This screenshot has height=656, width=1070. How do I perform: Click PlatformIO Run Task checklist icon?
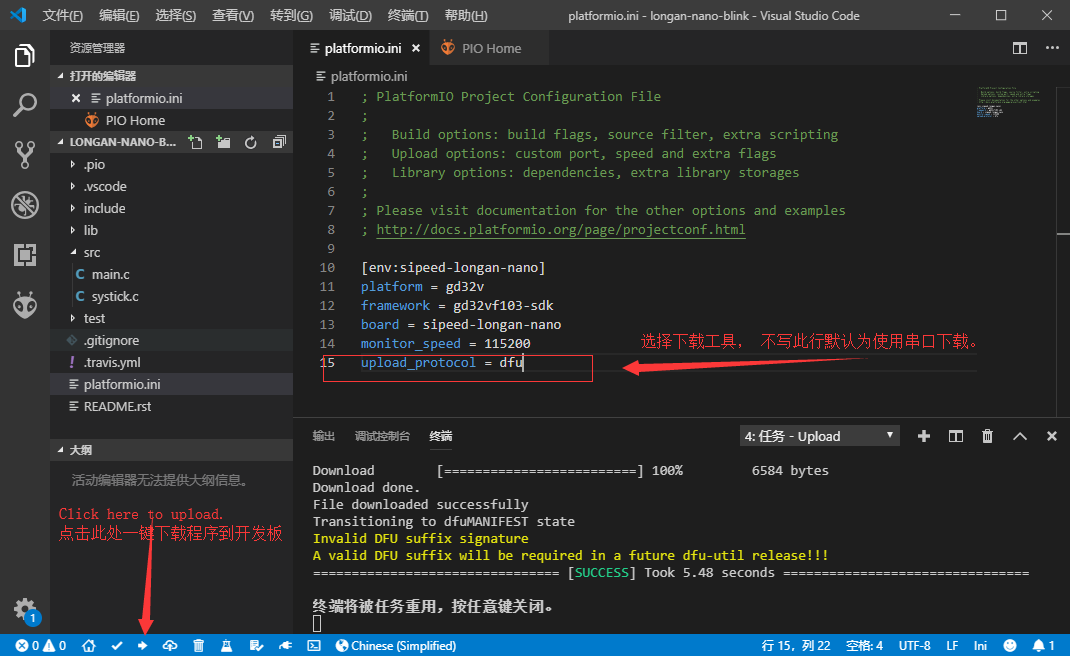(256, 646)
